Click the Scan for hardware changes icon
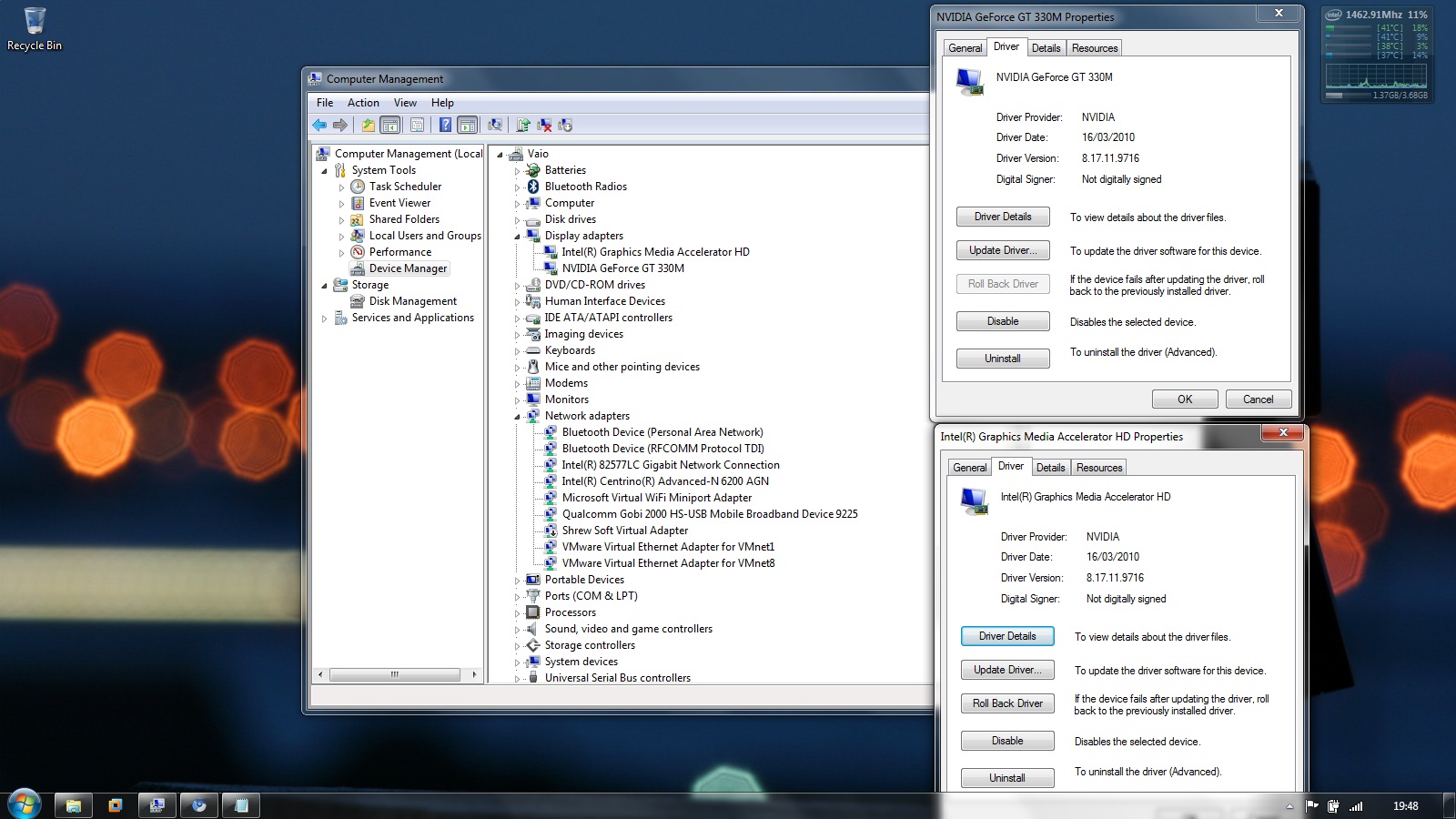Image resolution: width=1456 pixels, height=819 pixels. tap(495, 126)
